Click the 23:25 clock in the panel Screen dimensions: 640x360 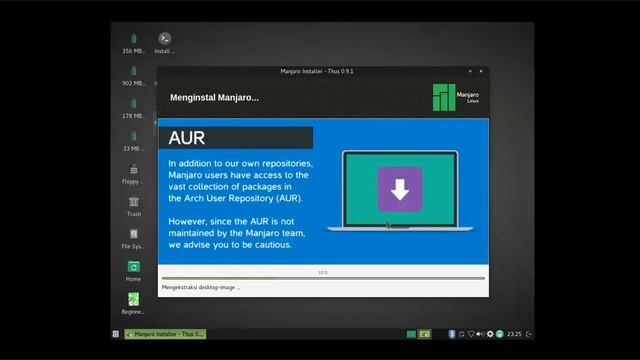pos(514,334)
